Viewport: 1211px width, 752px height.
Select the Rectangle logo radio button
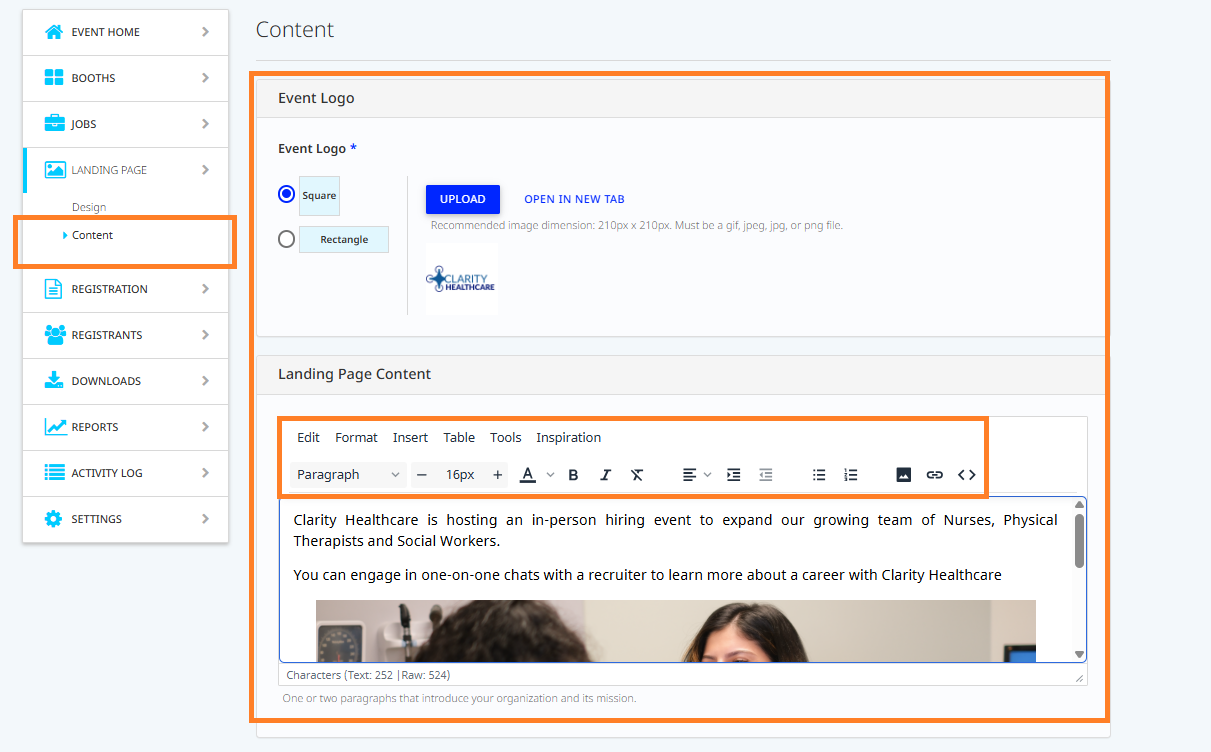point(287,239)
